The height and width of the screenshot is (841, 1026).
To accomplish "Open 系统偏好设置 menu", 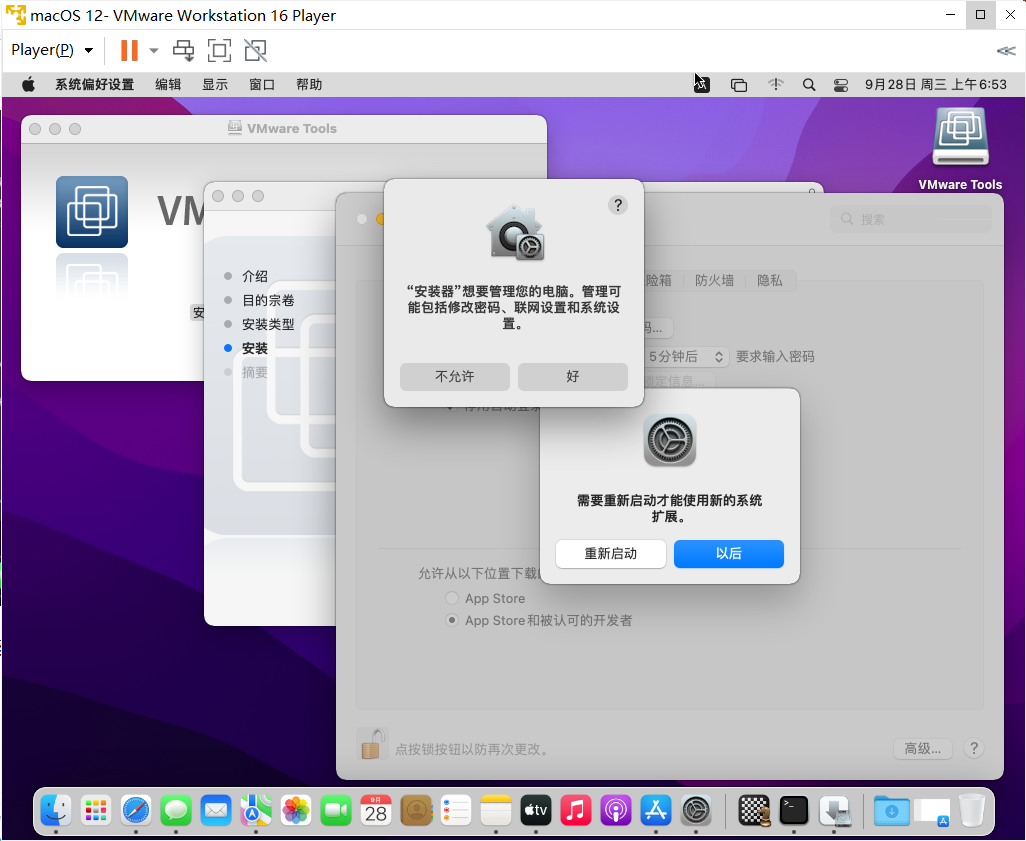I will coord(94,84).
